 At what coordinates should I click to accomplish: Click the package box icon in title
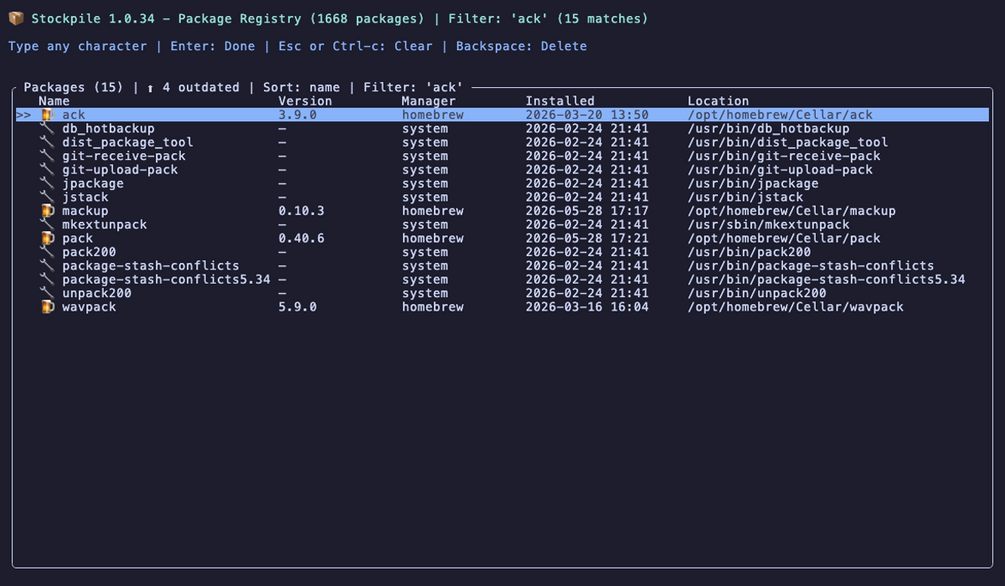(16, 19)
